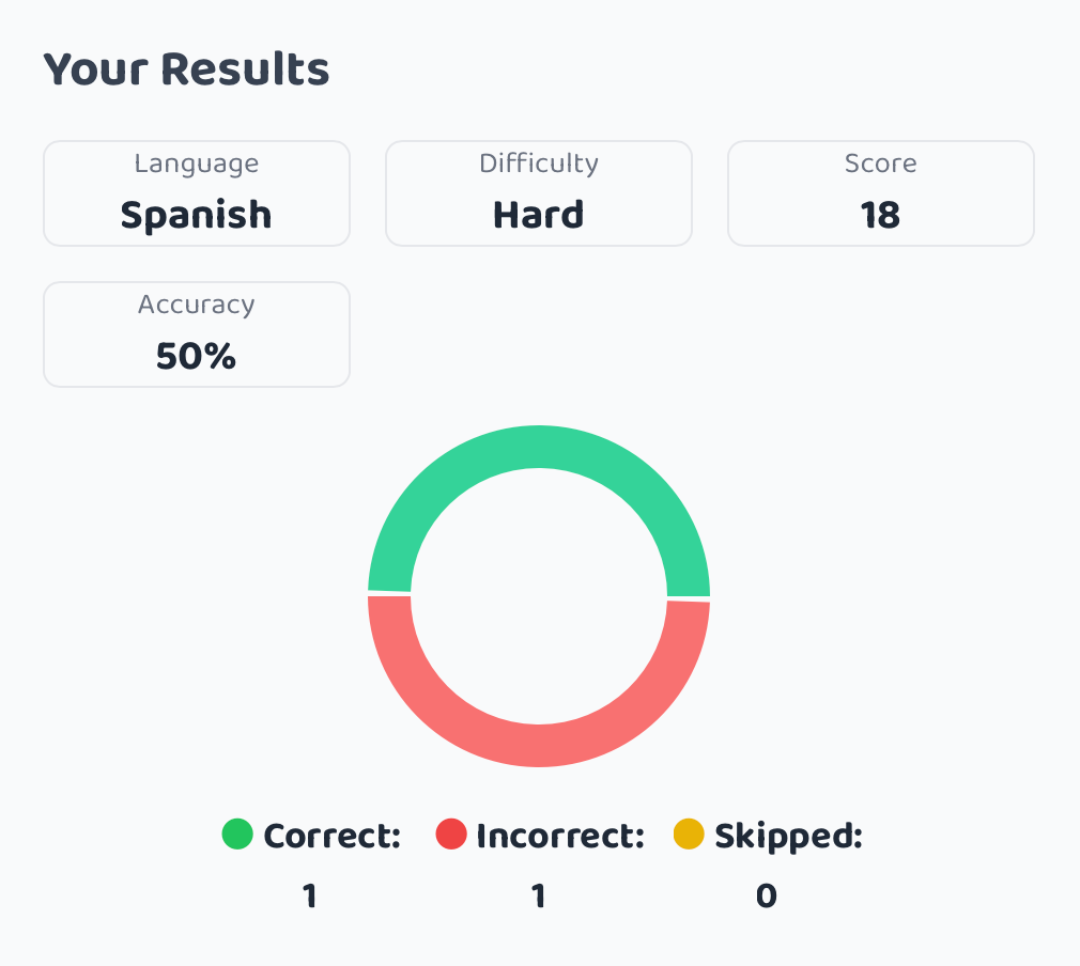Click the Language Spanish card
Viewport: 1080px width, 966px height.
pos(196,194)
